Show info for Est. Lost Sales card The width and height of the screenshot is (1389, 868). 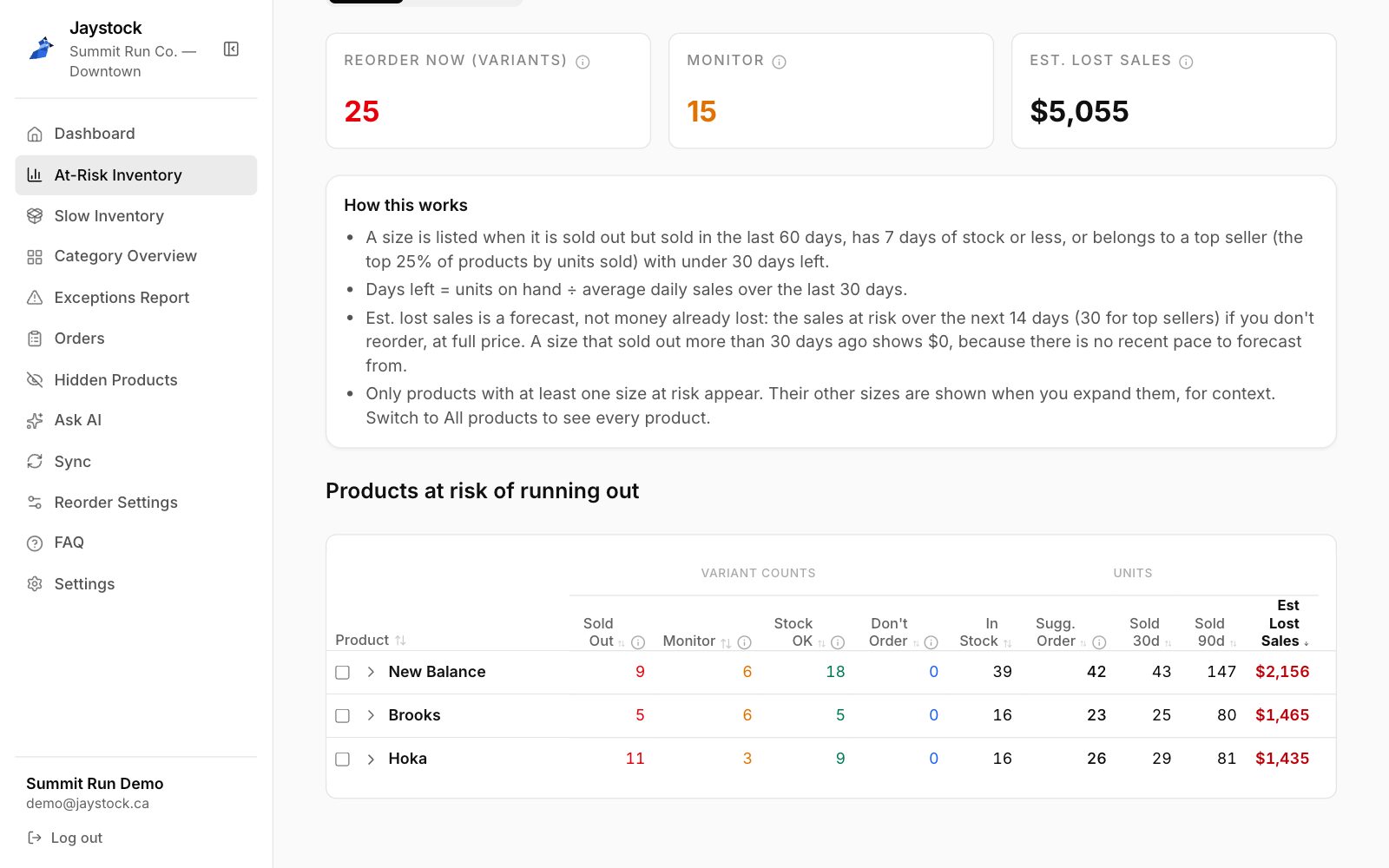[1186, 62]
